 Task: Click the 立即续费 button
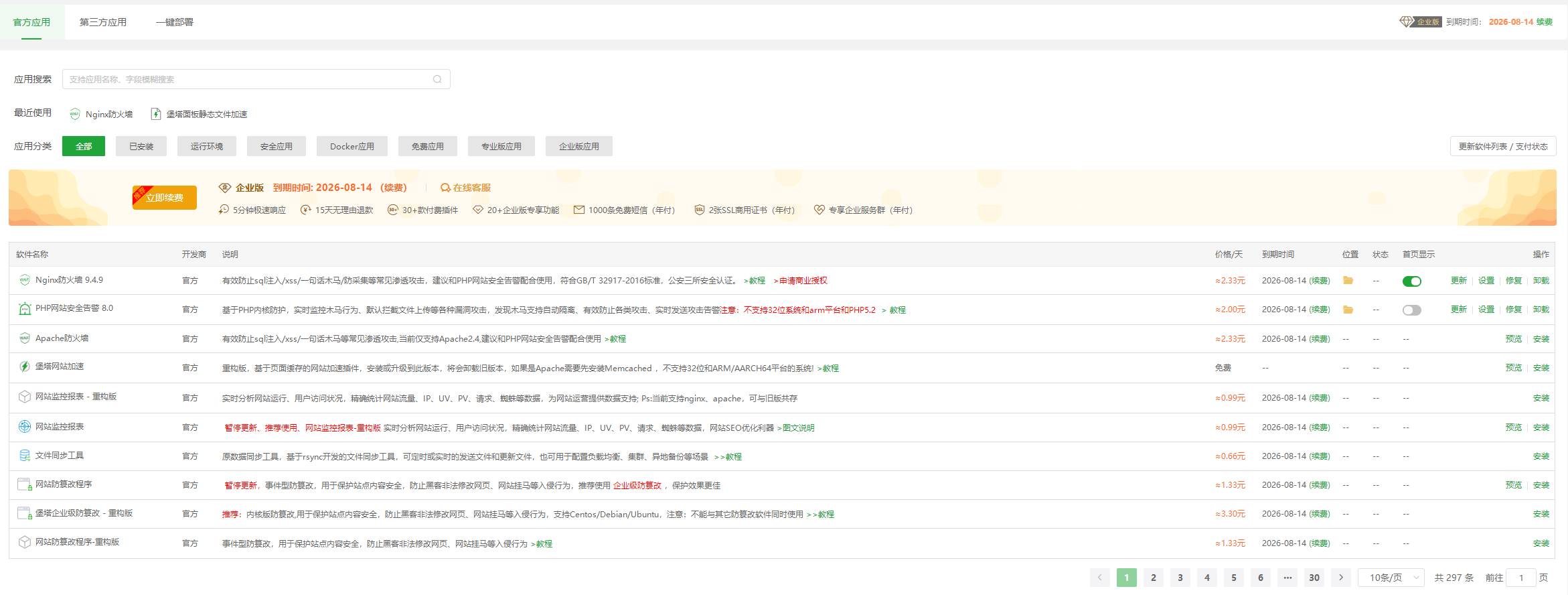tap(165, 198)
